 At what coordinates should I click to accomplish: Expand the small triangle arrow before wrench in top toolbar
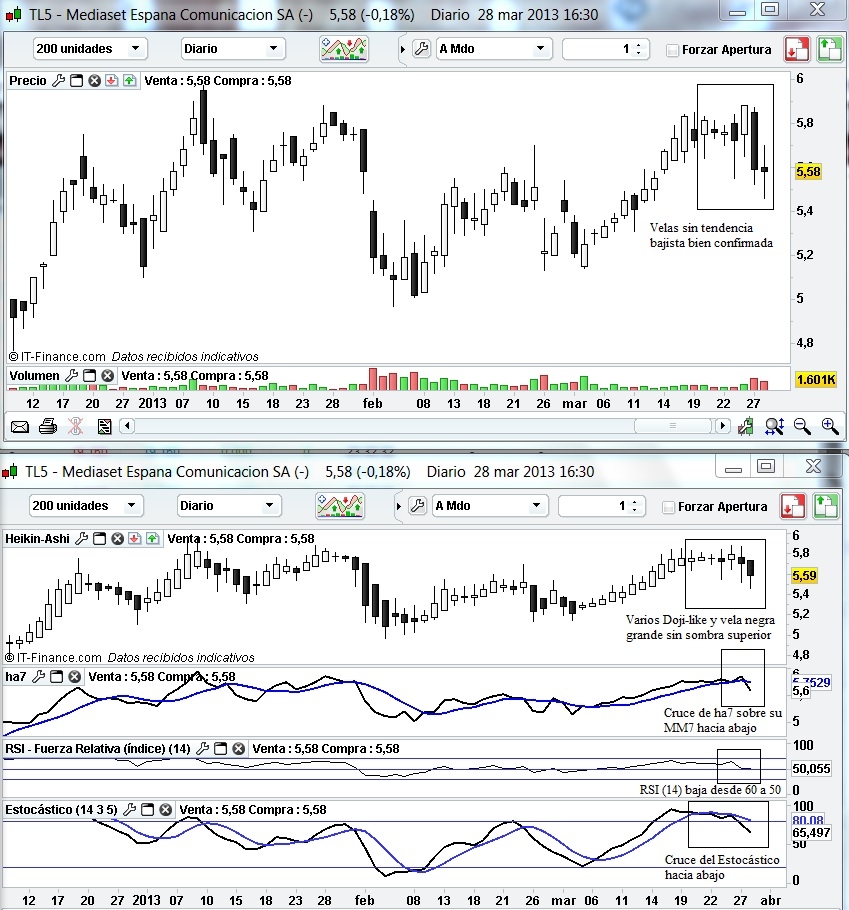[x=402, y=49]
